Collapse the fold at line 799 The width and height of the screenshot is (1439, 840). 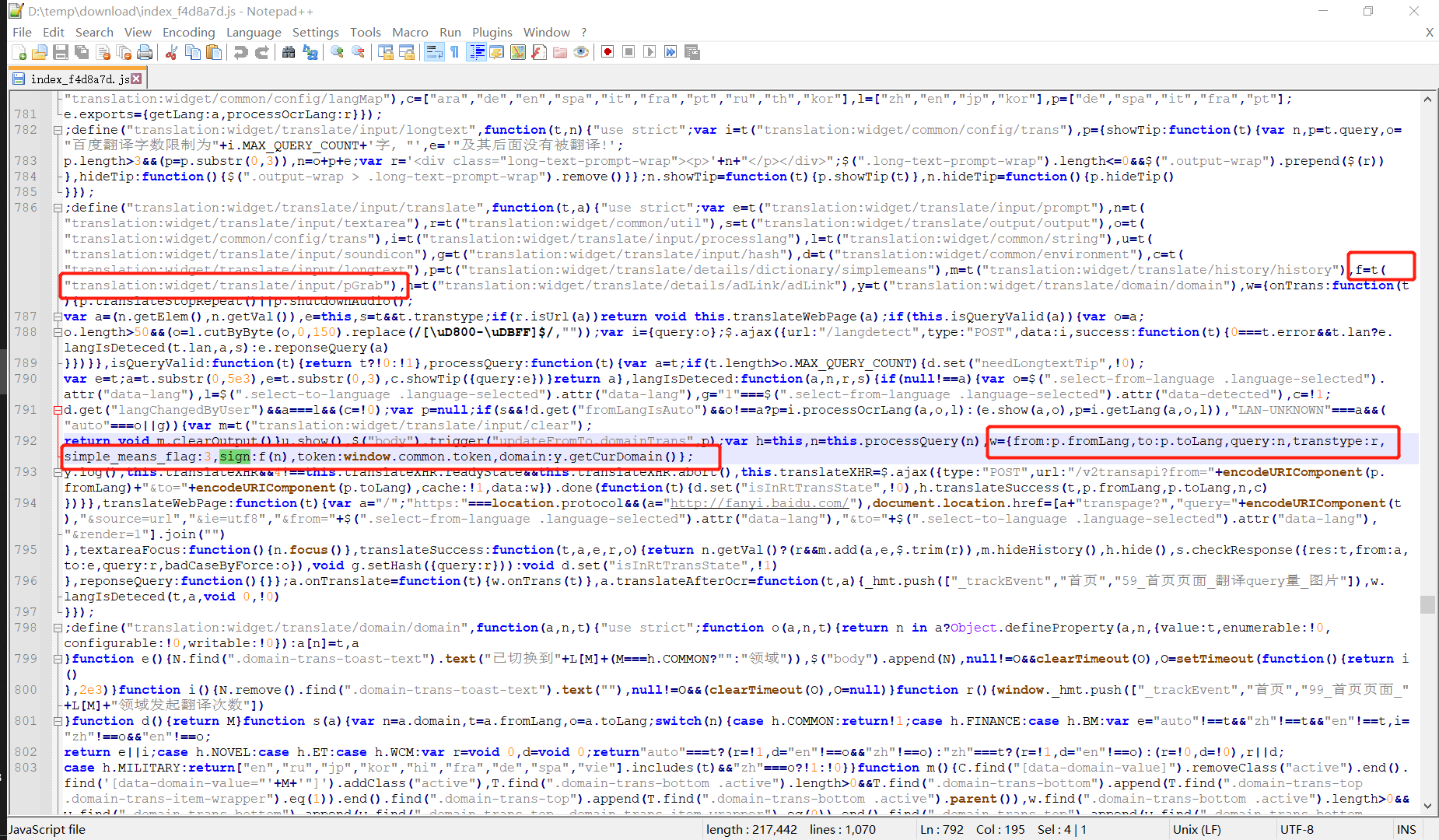click(x=58, y=659)
